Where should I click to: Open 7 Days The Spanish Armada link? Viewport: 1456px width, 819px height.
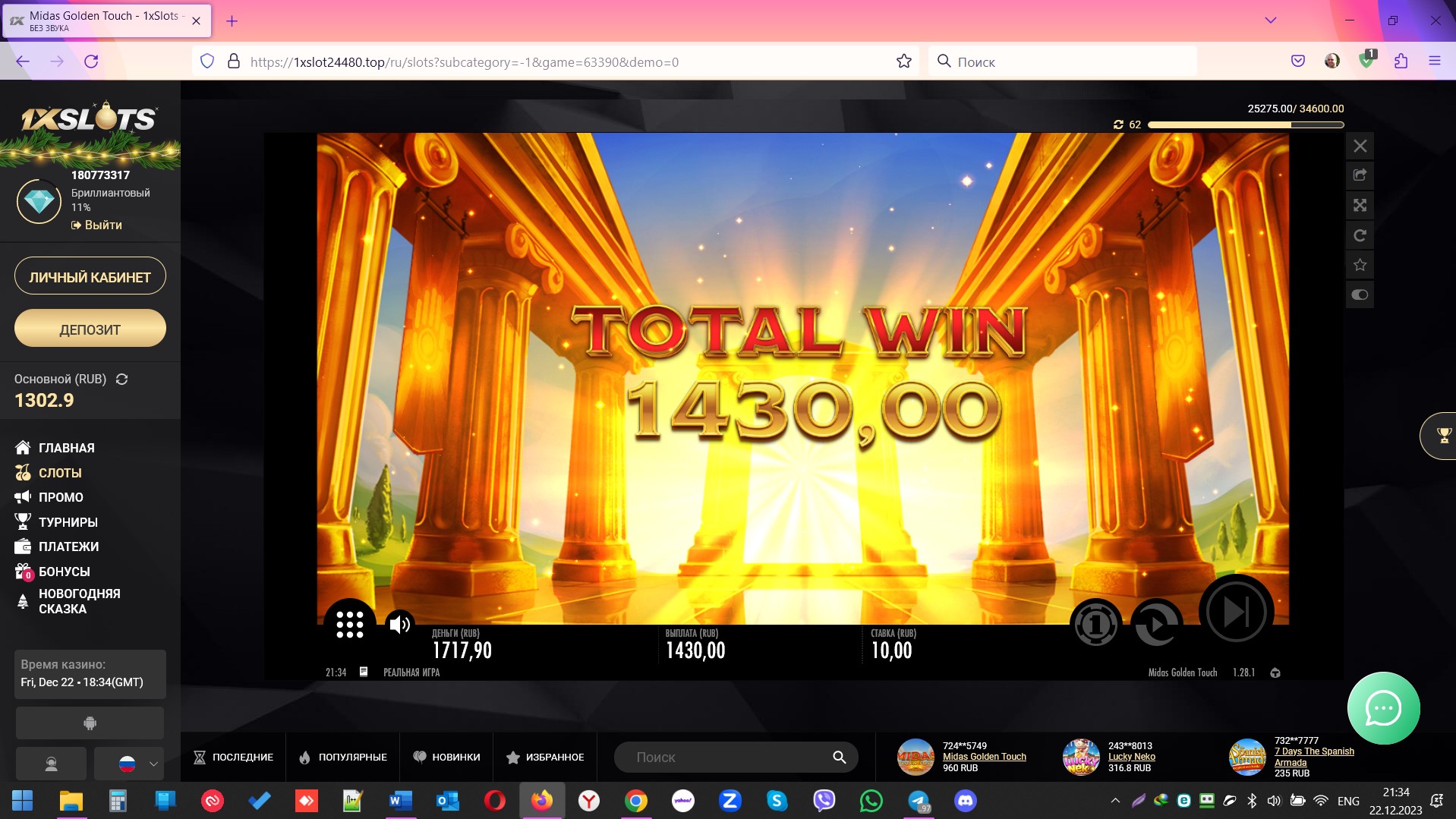1314,757
